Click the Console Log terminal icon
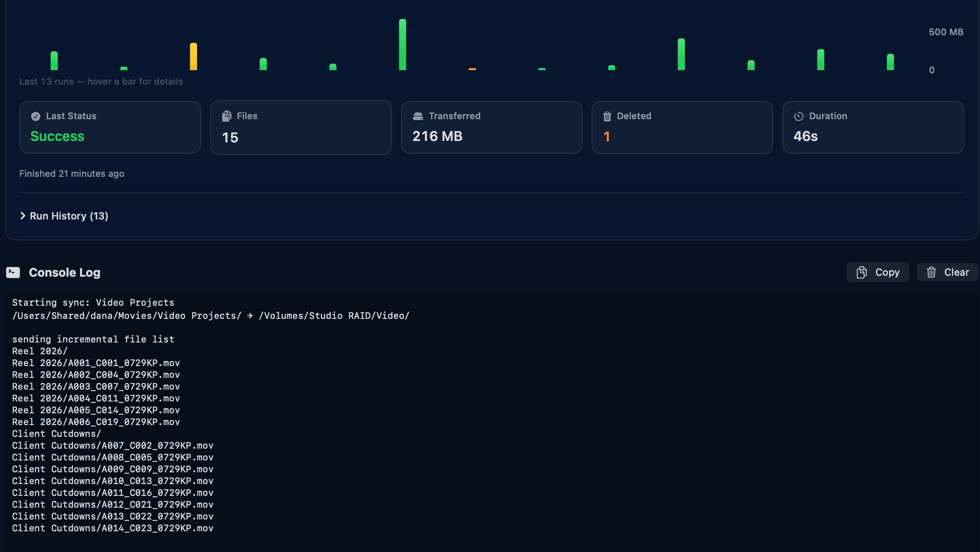 (x=13, y=272)
